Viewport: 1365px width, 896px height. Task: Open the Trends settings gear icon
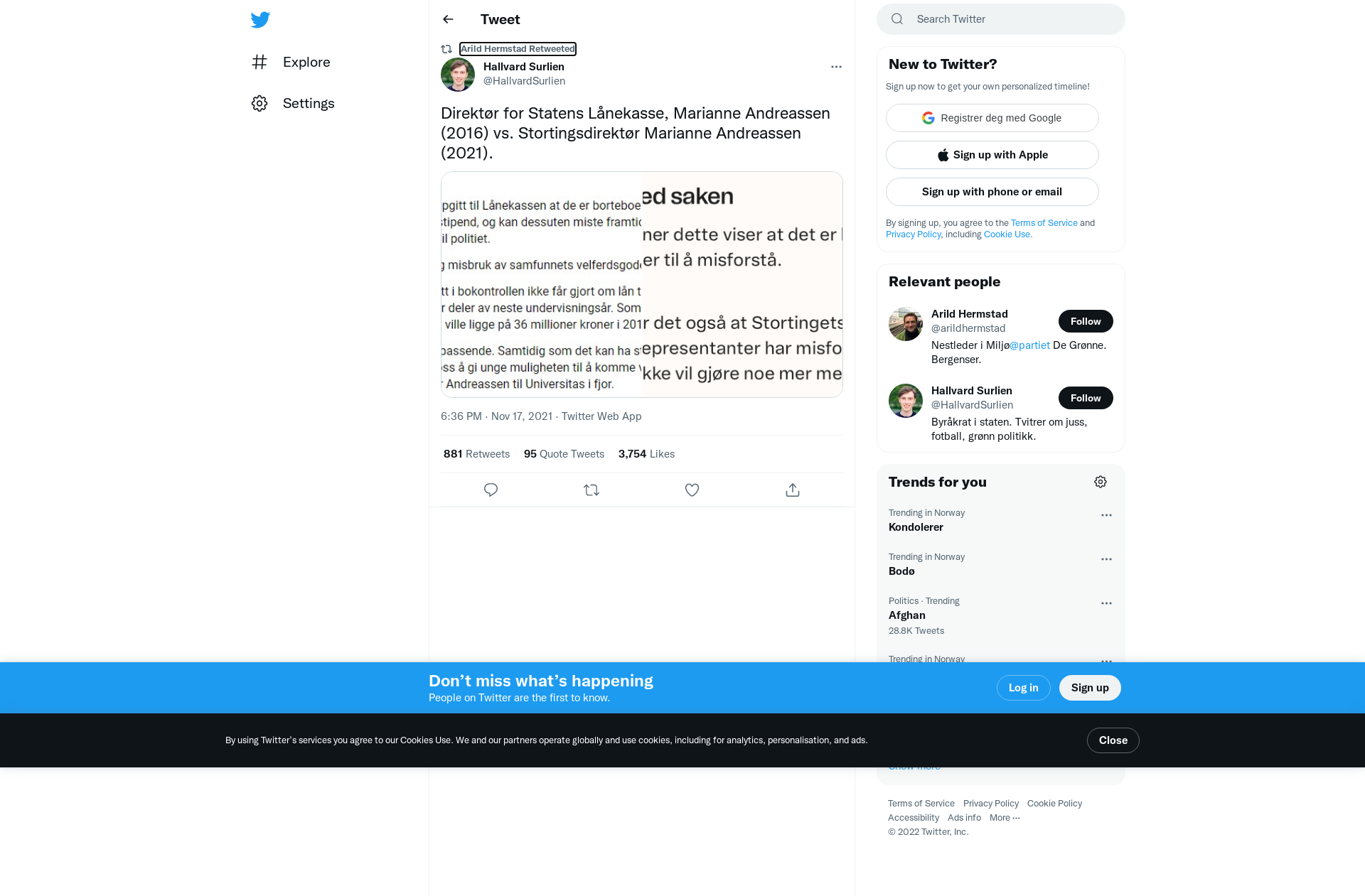1101,482
